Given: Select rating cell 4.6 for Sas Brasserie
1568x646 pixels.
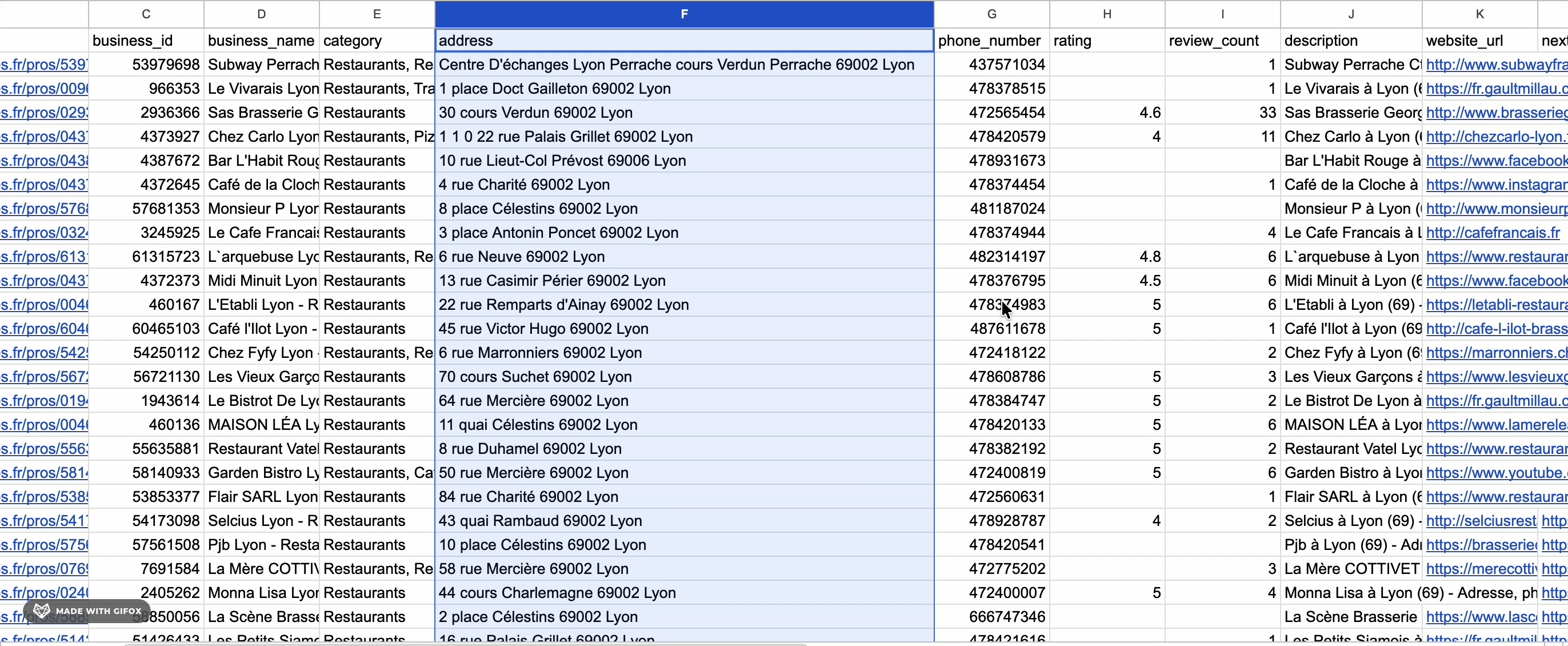Looking at the screenshot, I should pos(1107,113).
